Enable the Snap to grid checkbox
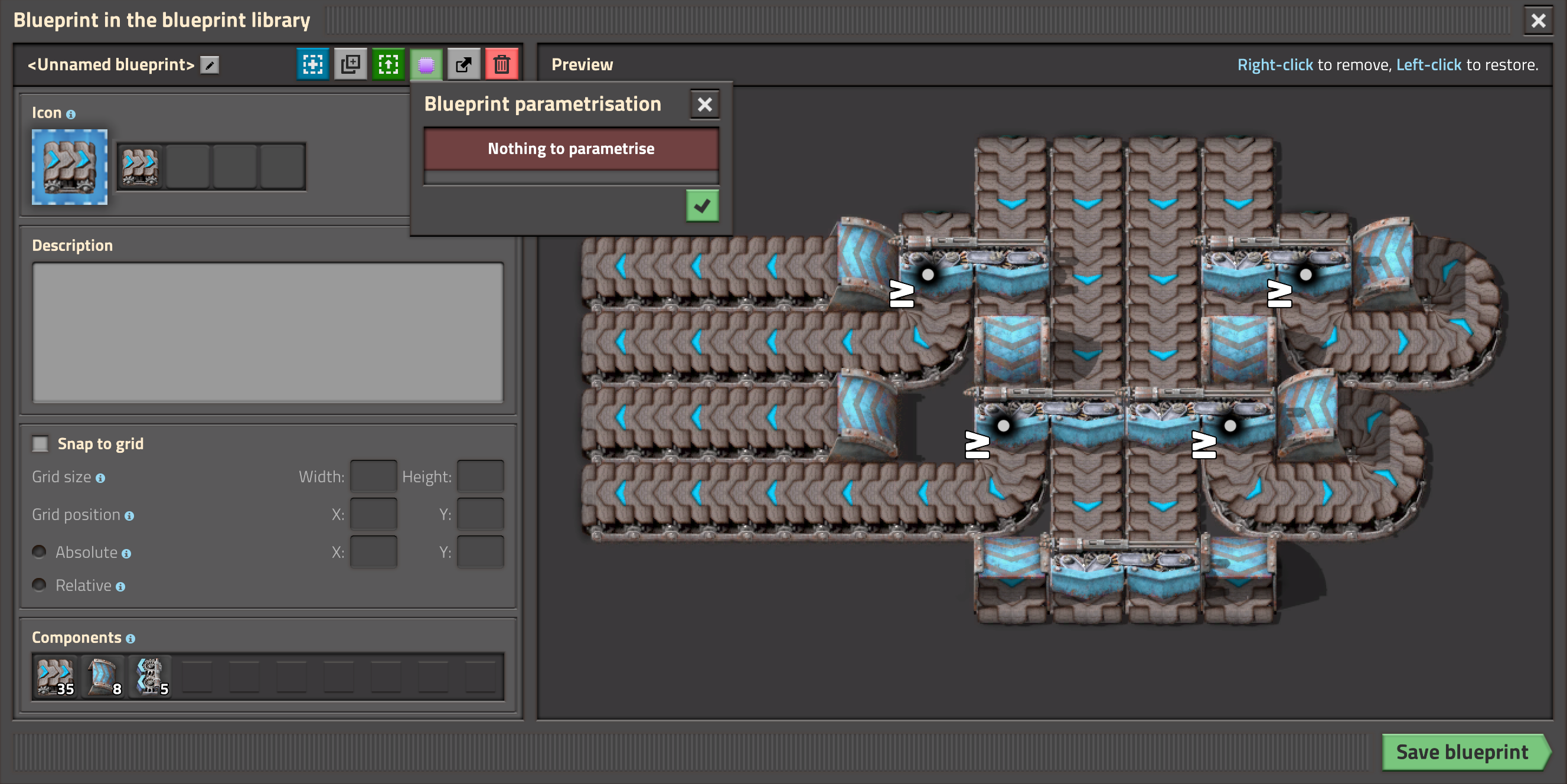Viewport: 1567px width, 784px height. click(40, 444)
